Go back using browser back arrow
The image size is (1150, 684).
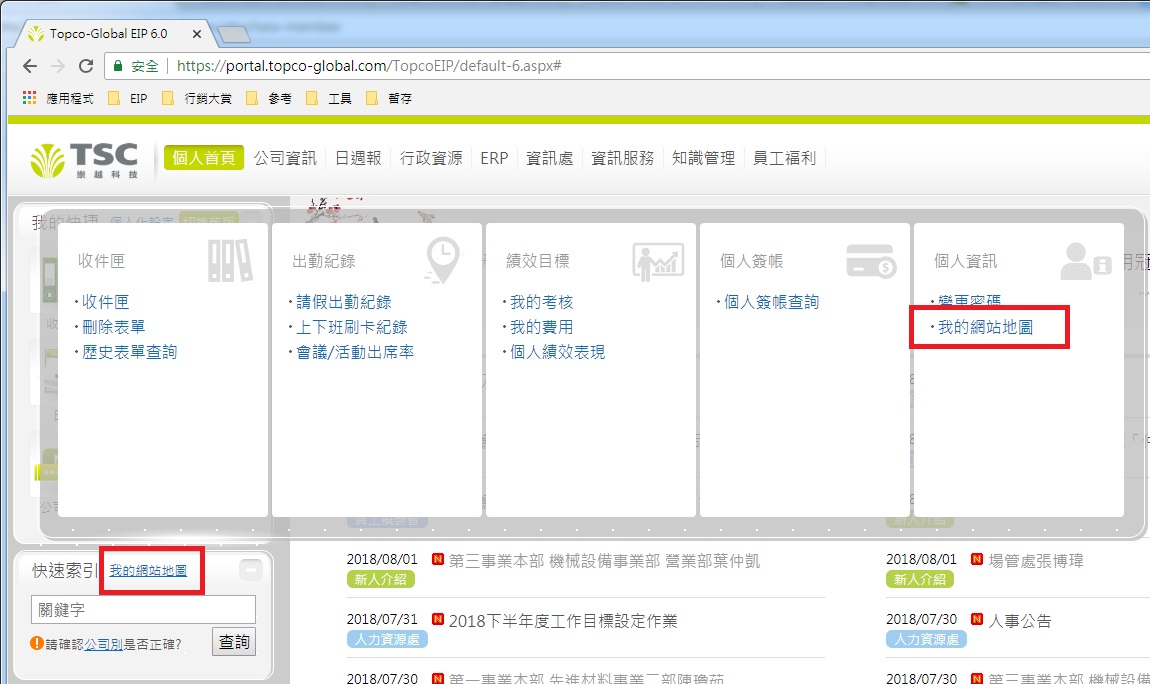tap(30, 66)
